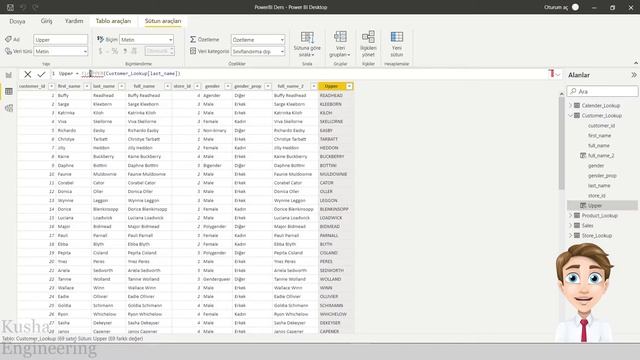Switch to Model view in left sidebar
This screenshot has width=640, height=360.
9,108
